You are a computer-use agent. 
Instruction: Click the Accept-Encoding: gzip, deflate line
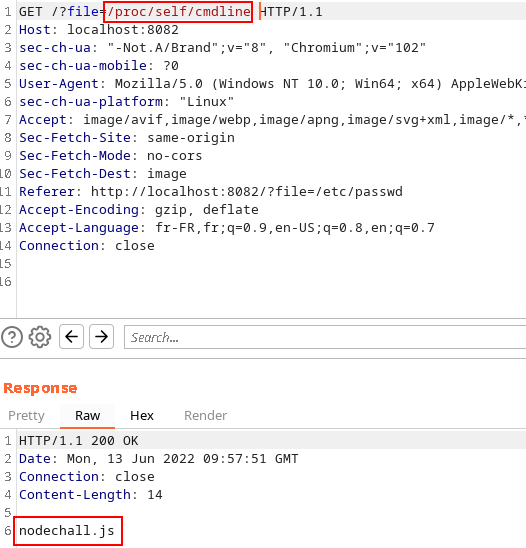point(139,210)
